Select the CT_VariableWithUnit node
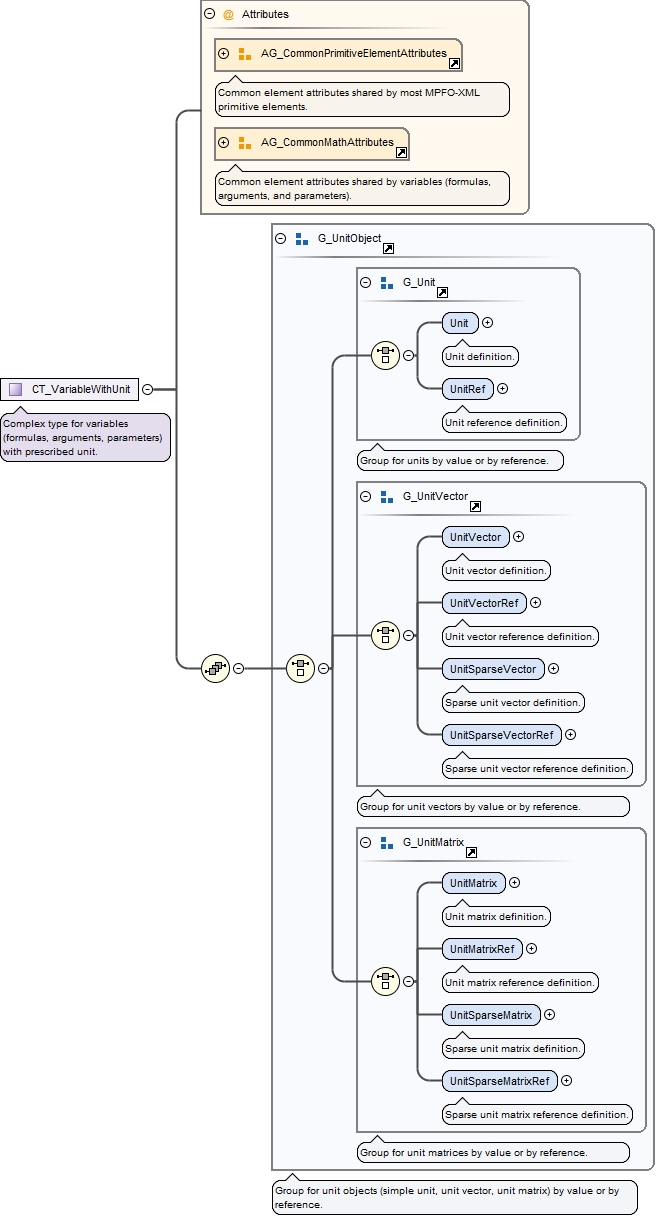 point(69,389)
